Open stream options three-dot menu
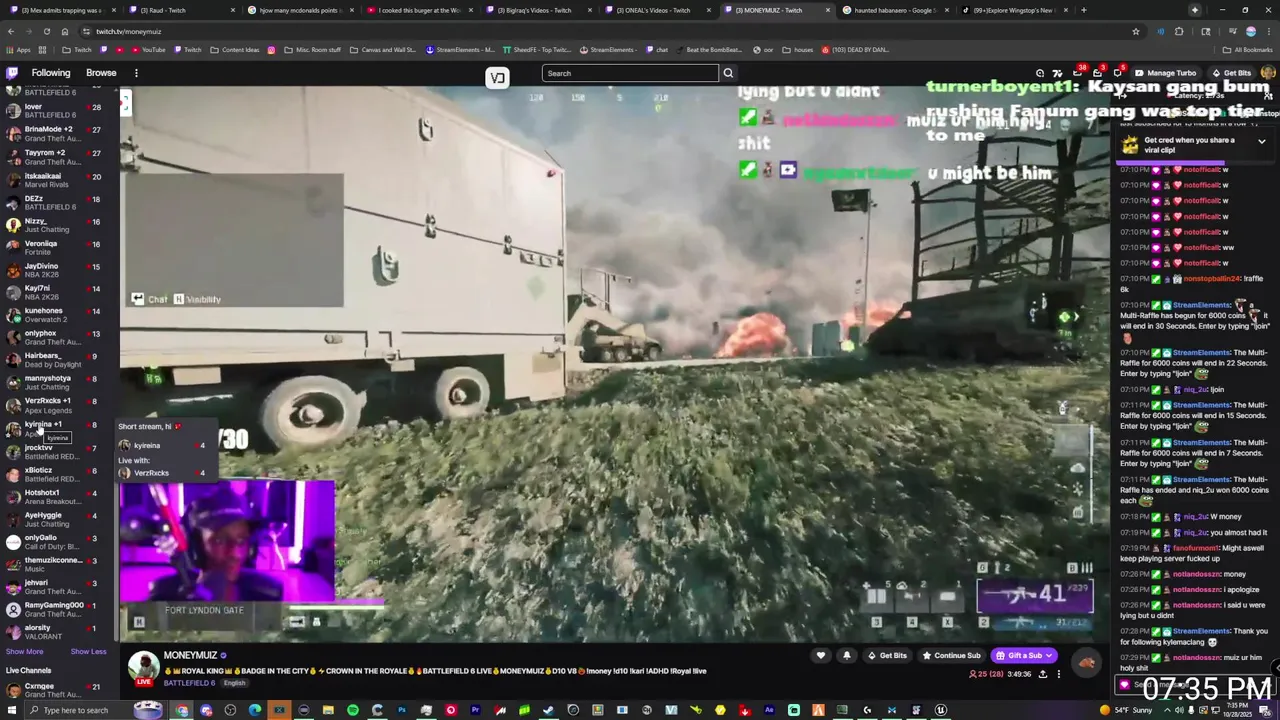1280x720 pixels. coord(1058,675)
